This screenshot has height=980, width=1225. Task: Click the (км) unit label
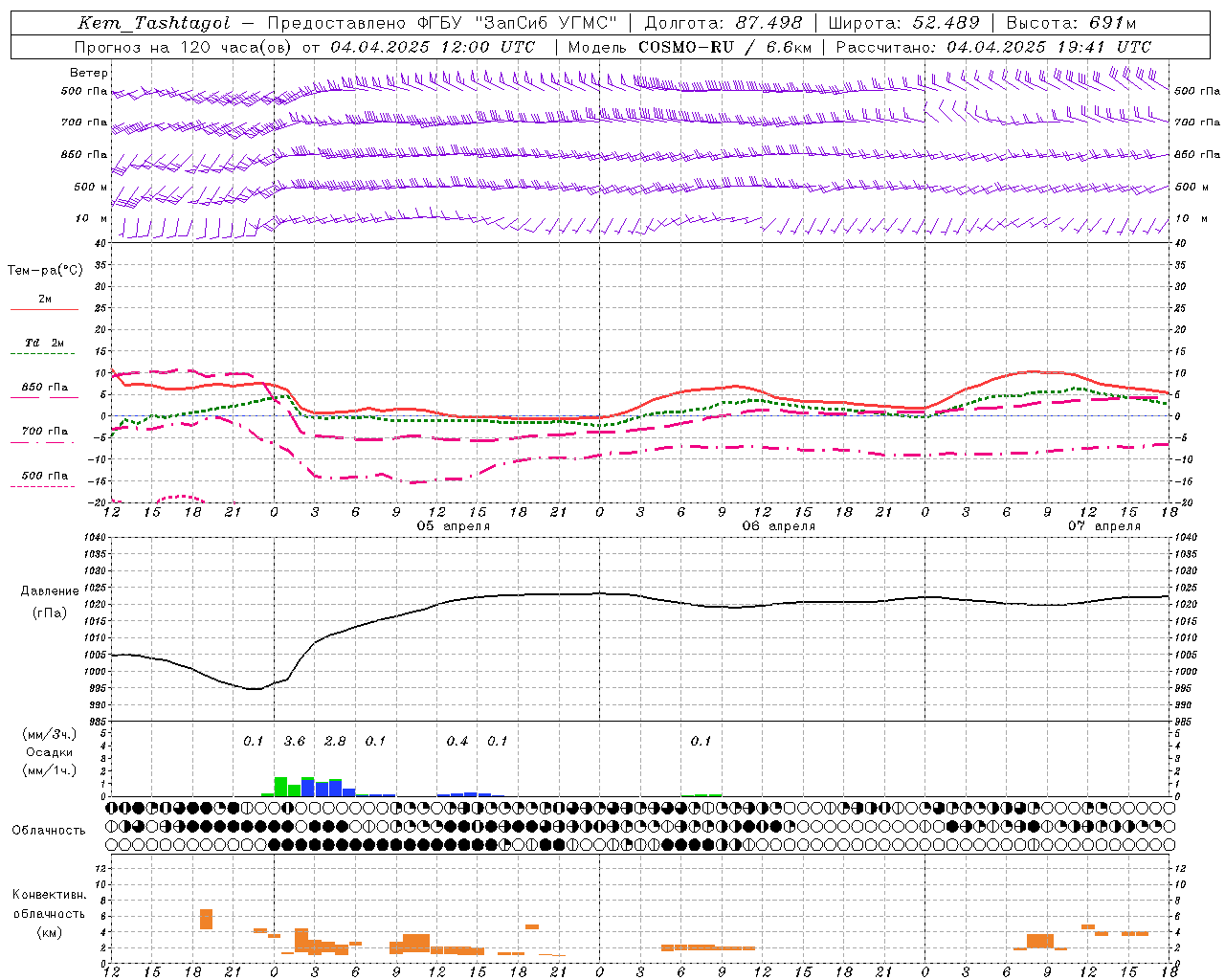click(x=49, y=932)
